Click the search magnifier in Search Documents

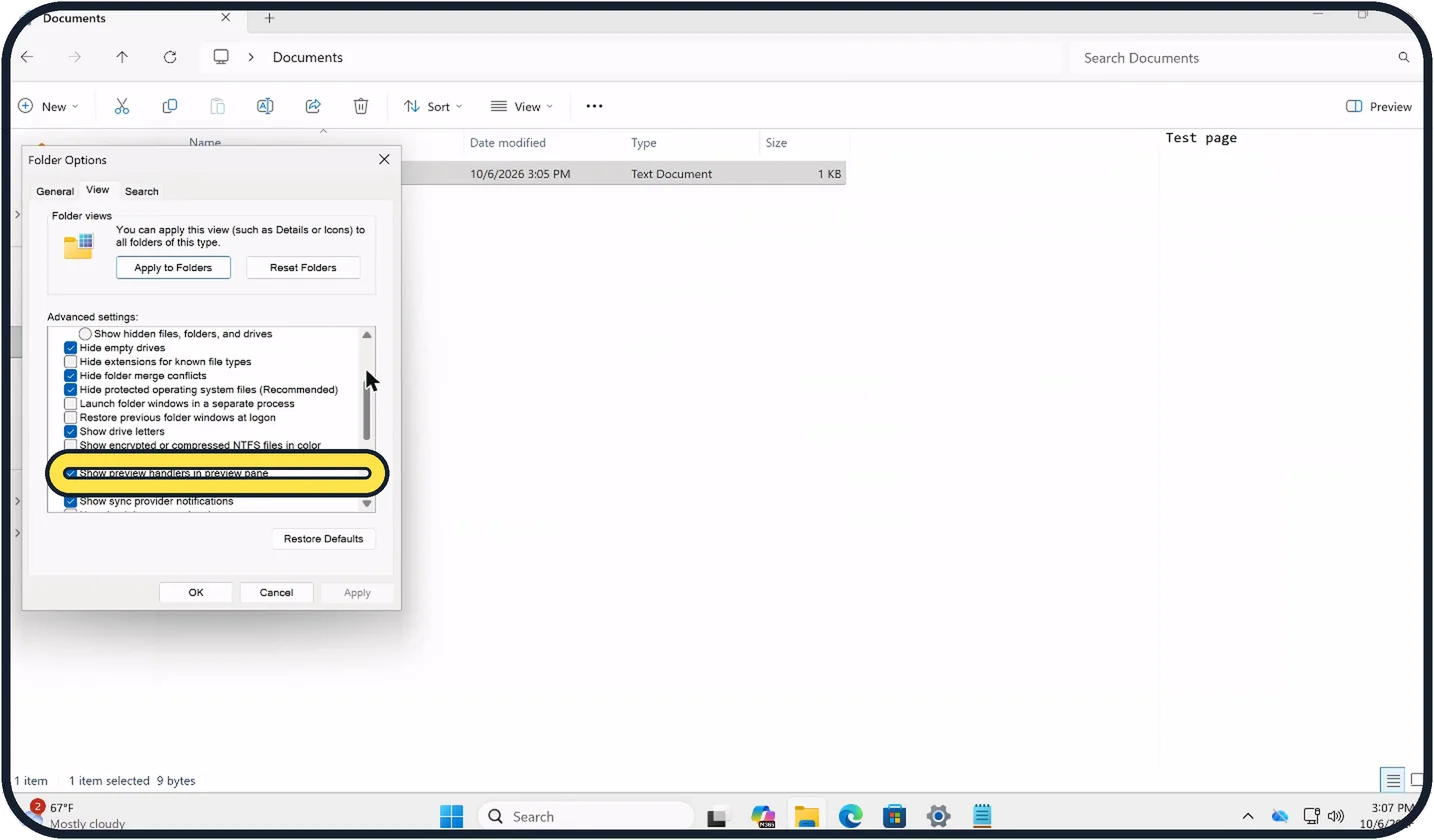click(x=1404, y=58)
